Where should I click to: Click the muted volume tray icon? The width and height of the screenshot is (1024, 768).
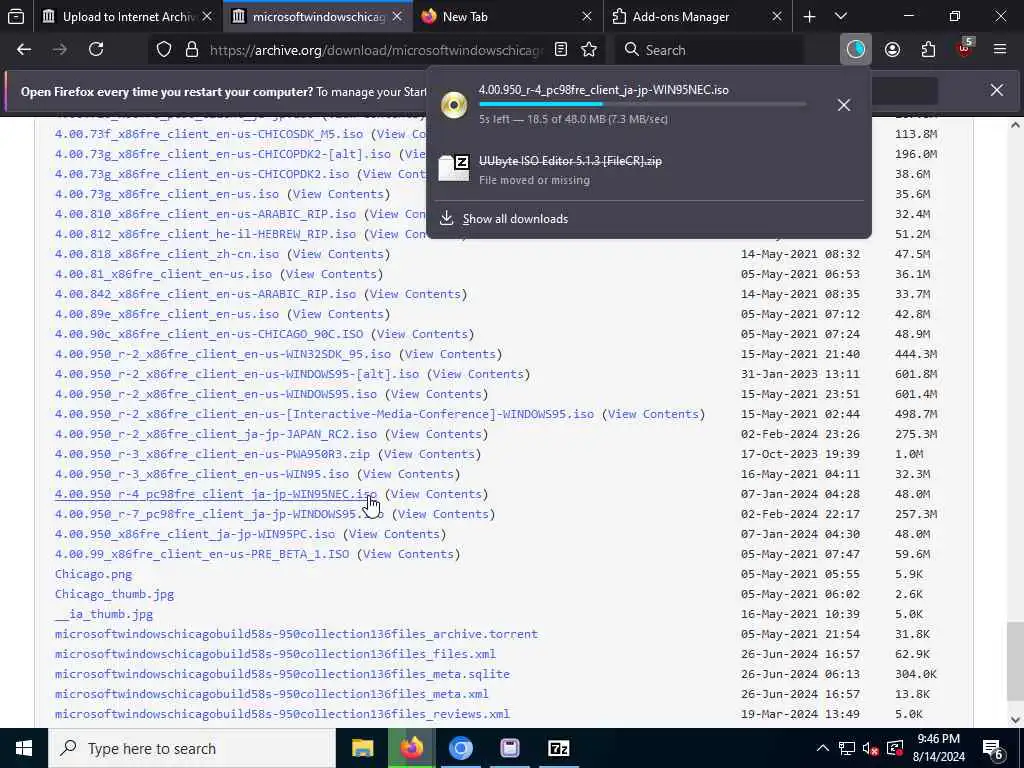coord(870,748)
